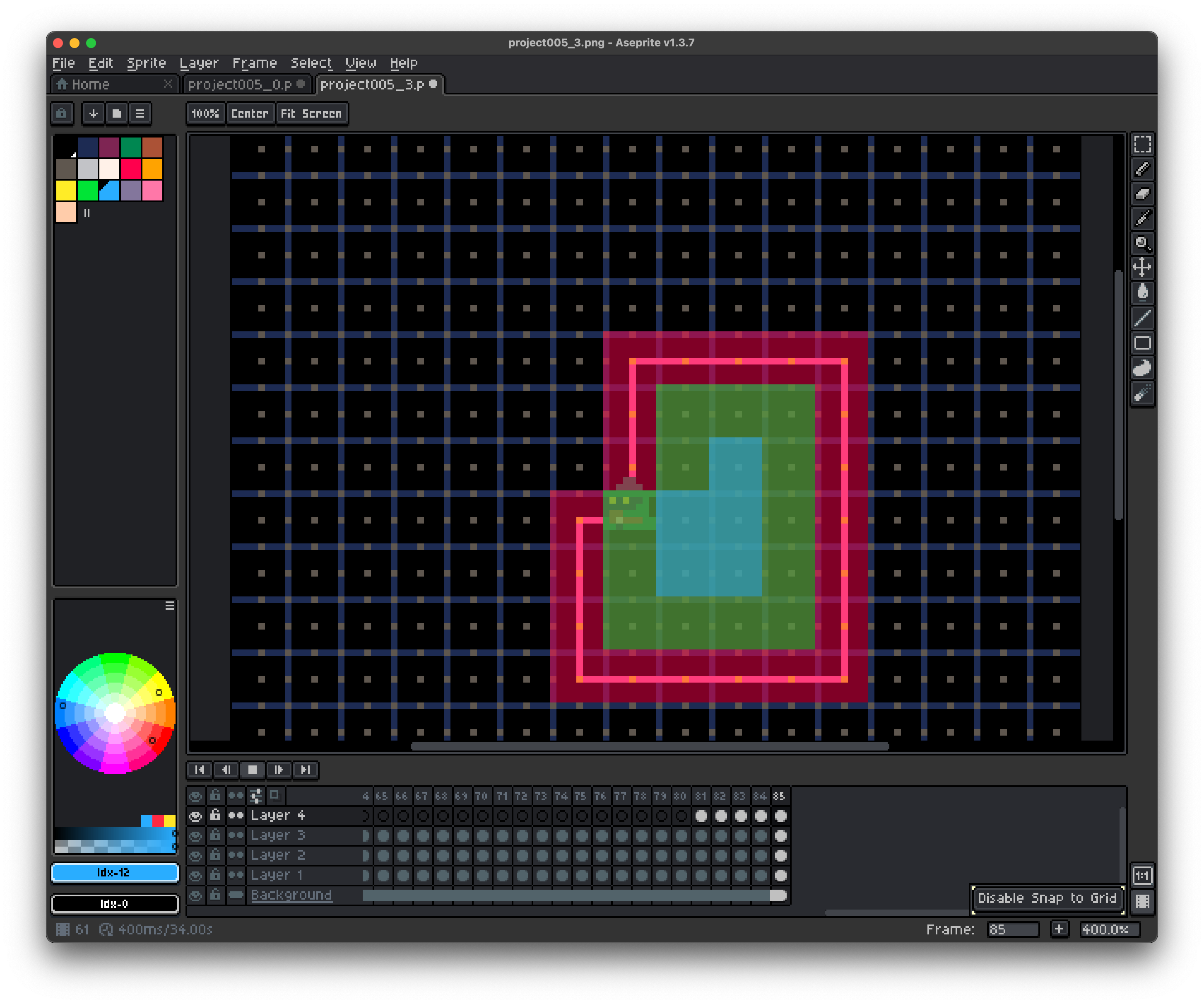Click the Move tool icon
This screenshot has width=1204, height=1004.
pos(1142,268)
